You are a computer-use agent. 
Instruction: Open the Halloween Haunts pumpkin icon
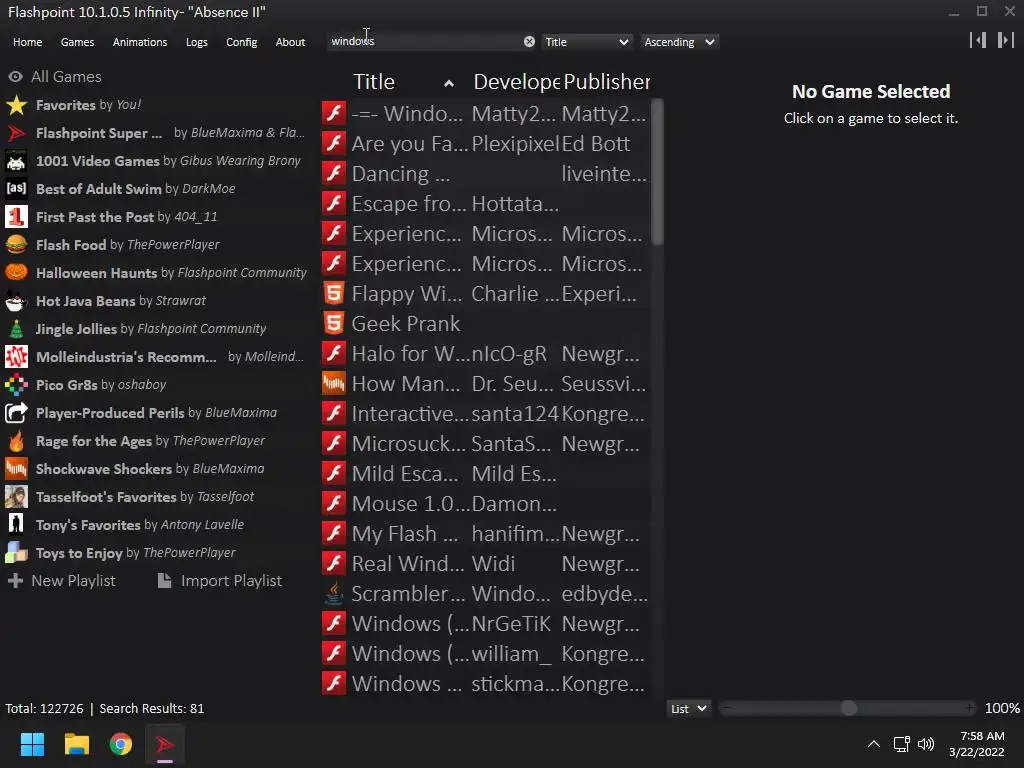coord(16,273)
